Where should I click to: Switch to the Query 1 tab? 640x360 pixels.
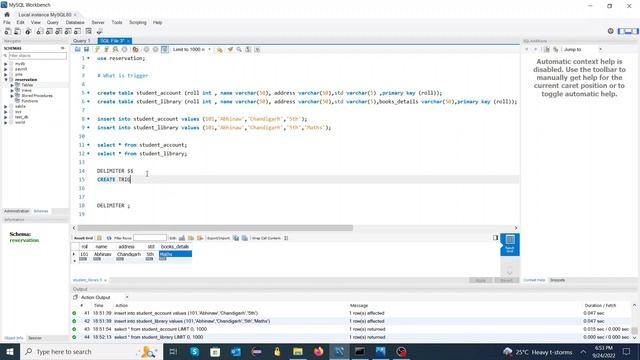[x=82, y=41]
